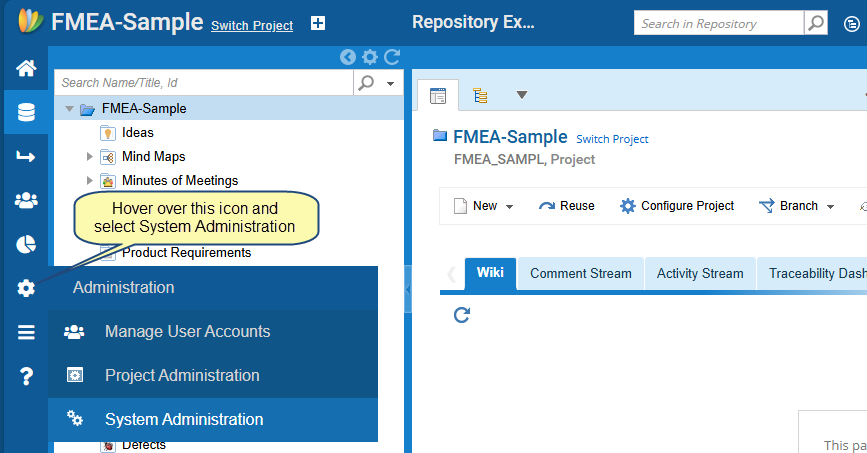This screenshot has height=453, width=867.
Task: Collapse the FMEA-Sample tree node
Action: (69, 109)
